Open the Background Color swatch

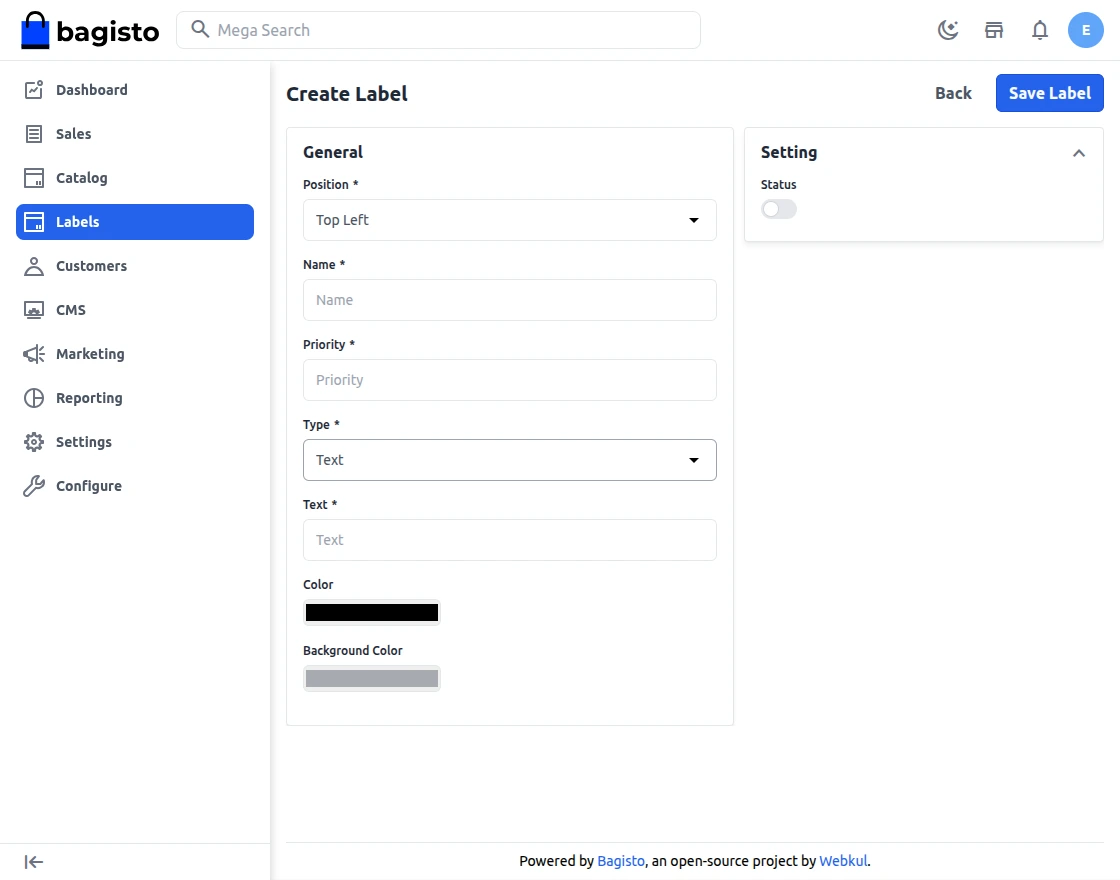click(x=371, y=678)
